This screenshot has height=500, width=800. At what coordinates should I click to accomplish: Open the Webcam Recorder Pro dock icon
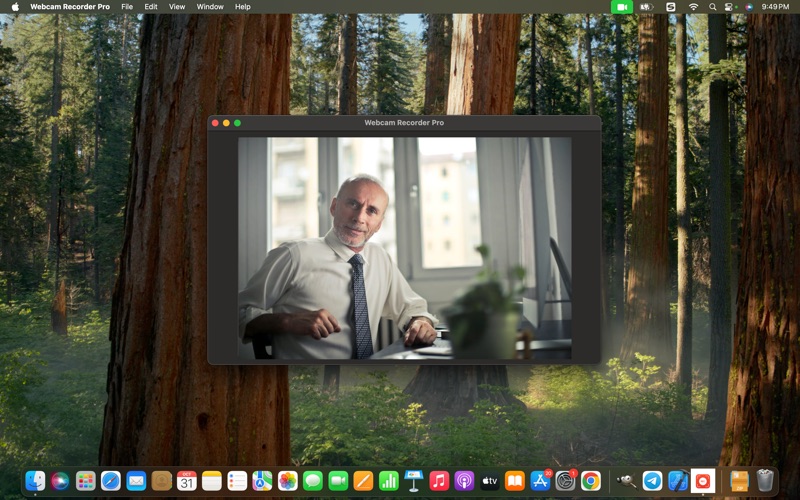[x=704, y=481]
